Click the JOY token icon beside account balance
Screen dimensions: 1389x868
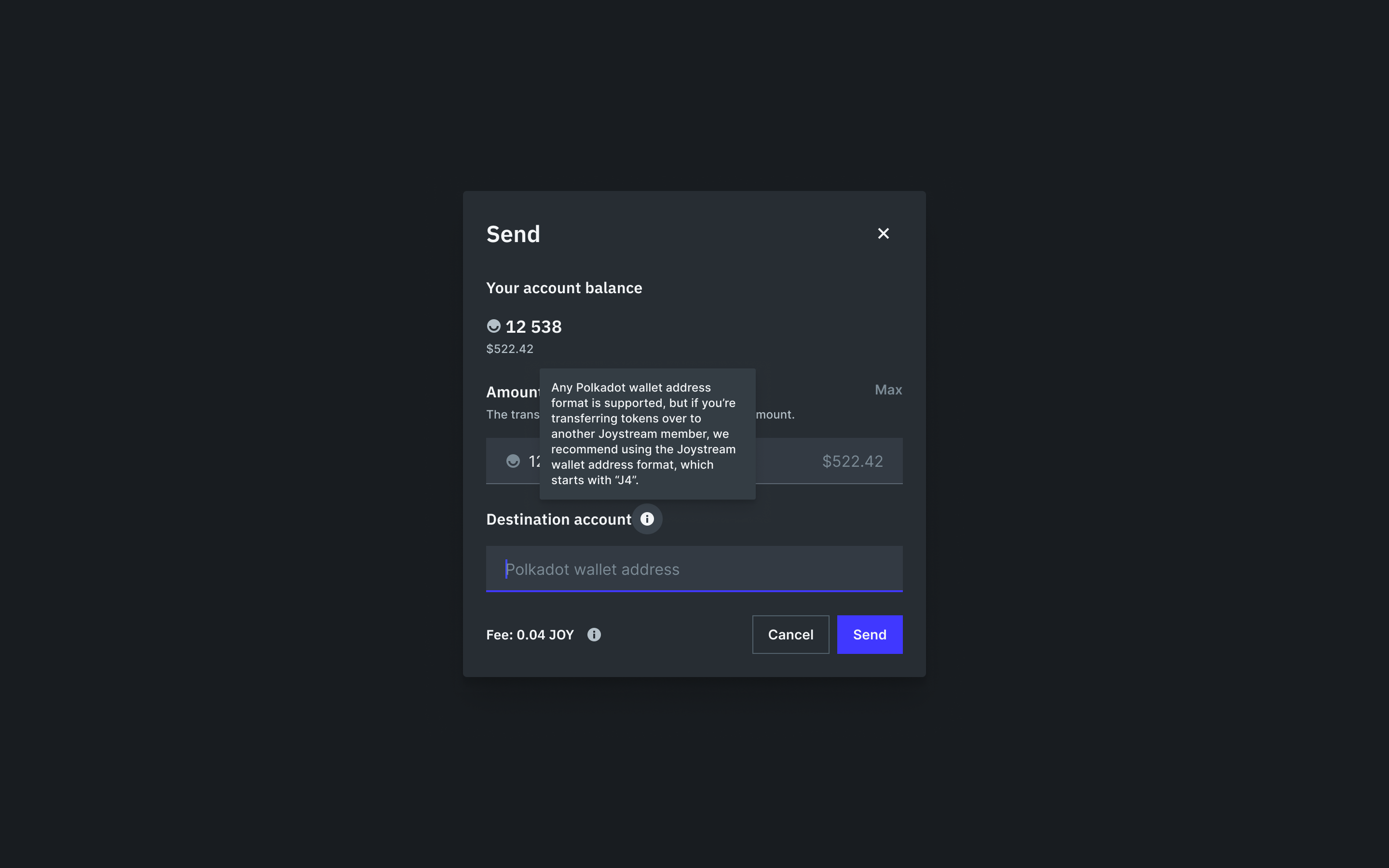coord(494,326)
